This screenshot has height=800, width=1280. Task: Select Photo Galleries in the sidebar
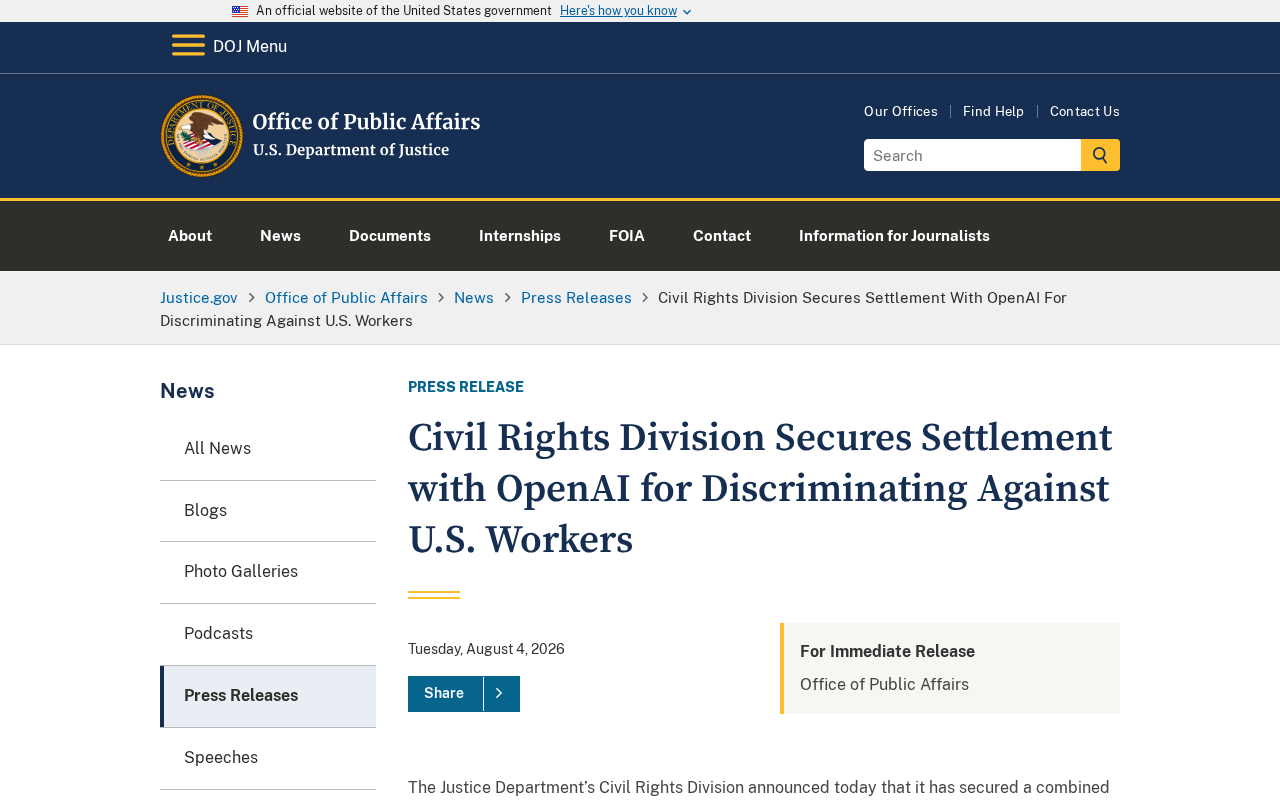pyautogui.click(x=268, y=572)
